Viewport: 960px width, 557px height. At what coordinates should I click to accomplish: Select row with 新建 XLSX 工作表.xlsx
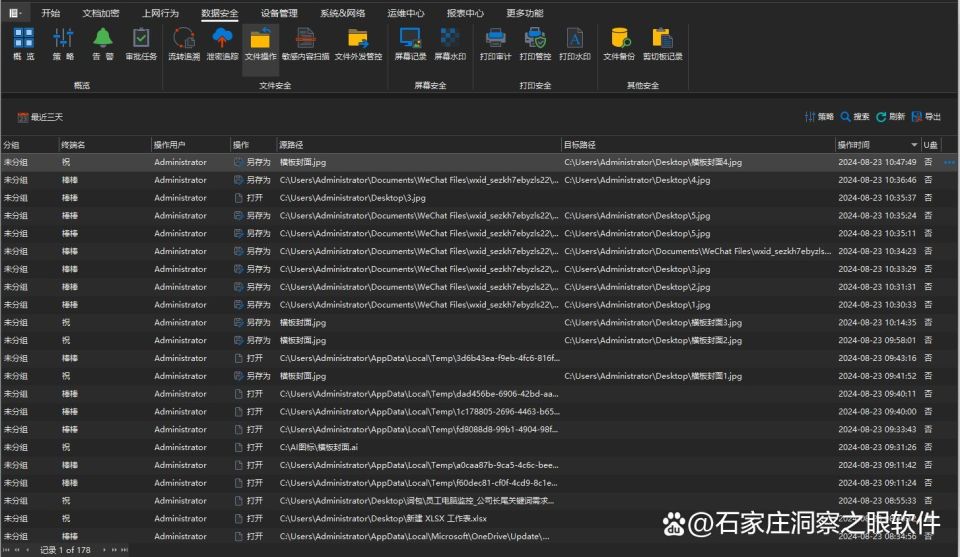(x=478, y=518)
